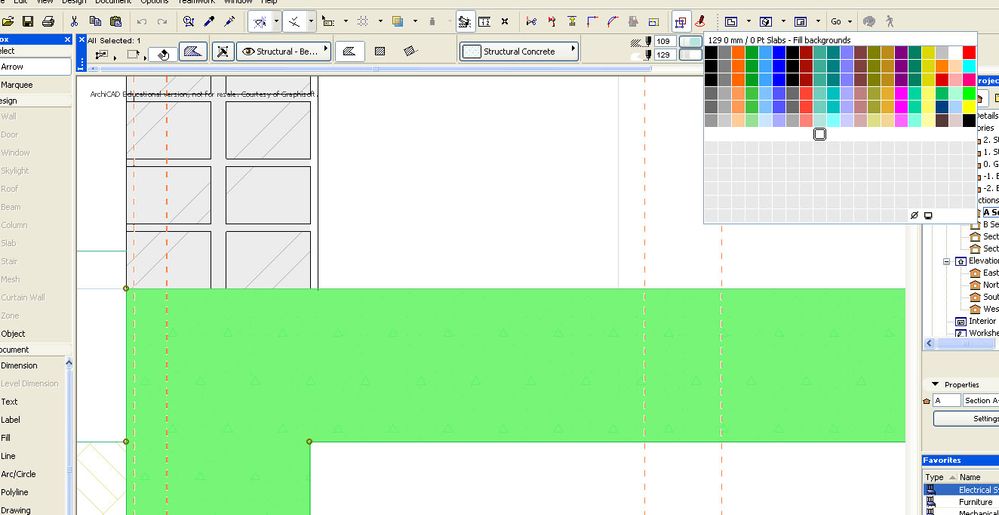This screenshot has width=999, height=515.
Task: Collapse the Properties panel triangle
Action: pos(935,384)
